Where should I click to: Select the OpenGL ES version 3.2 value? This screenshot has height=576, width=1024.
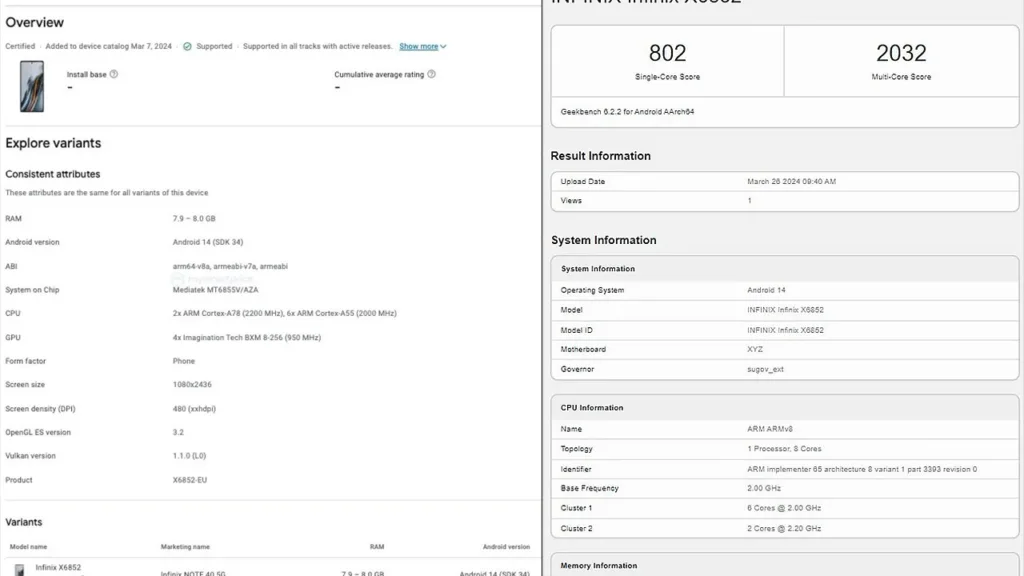click(178, 432)
